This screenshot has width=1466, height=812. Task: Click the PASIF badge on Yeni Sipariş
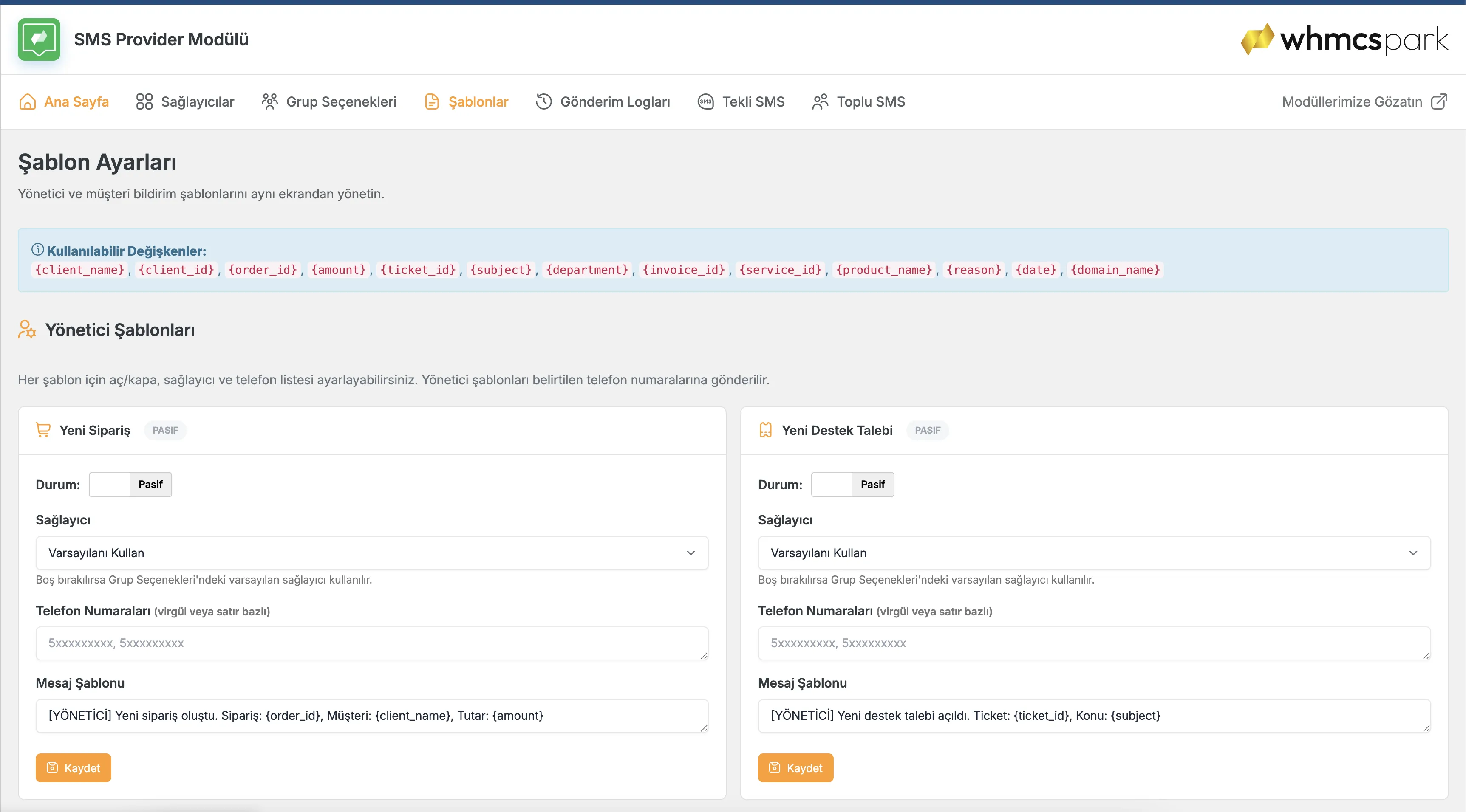(165, 431)
